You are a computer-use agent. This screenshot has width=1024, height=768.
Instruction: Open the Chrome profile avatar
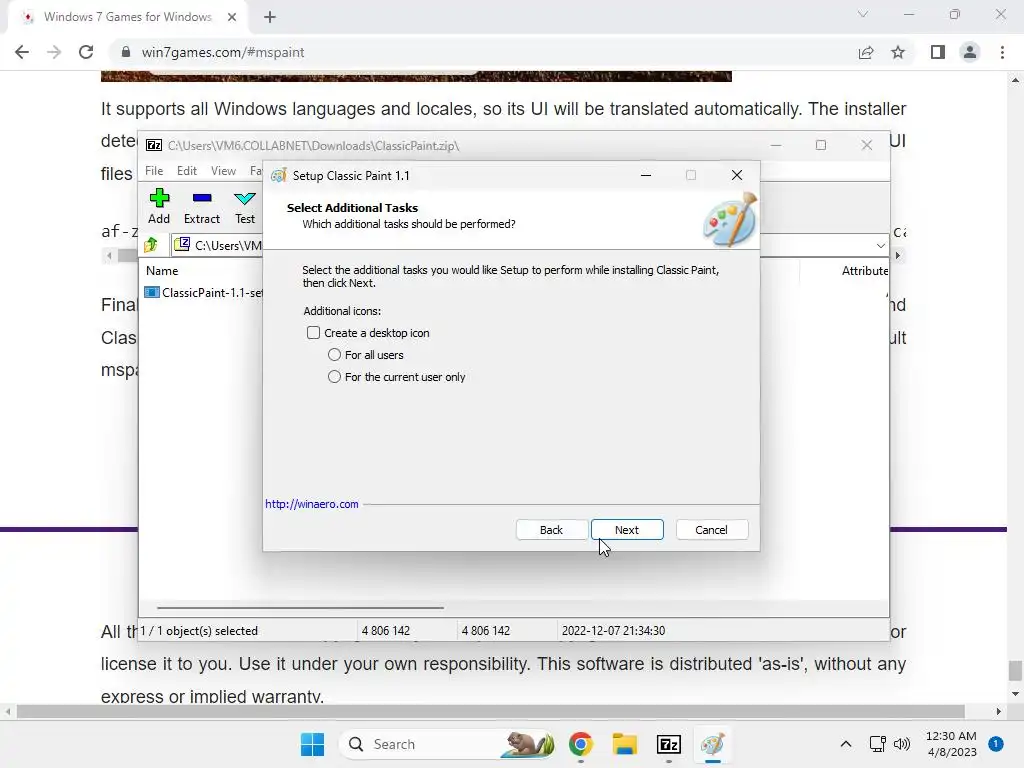[970, 52]
